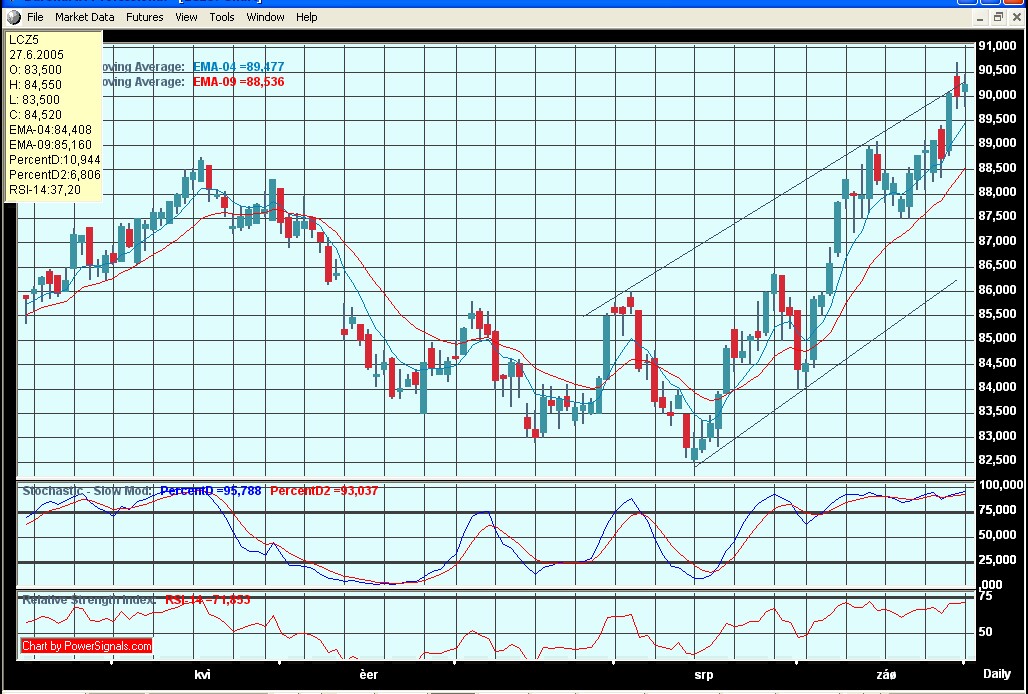Close the chart child window
This screenshot has width=1028, height=694.
1017,18
